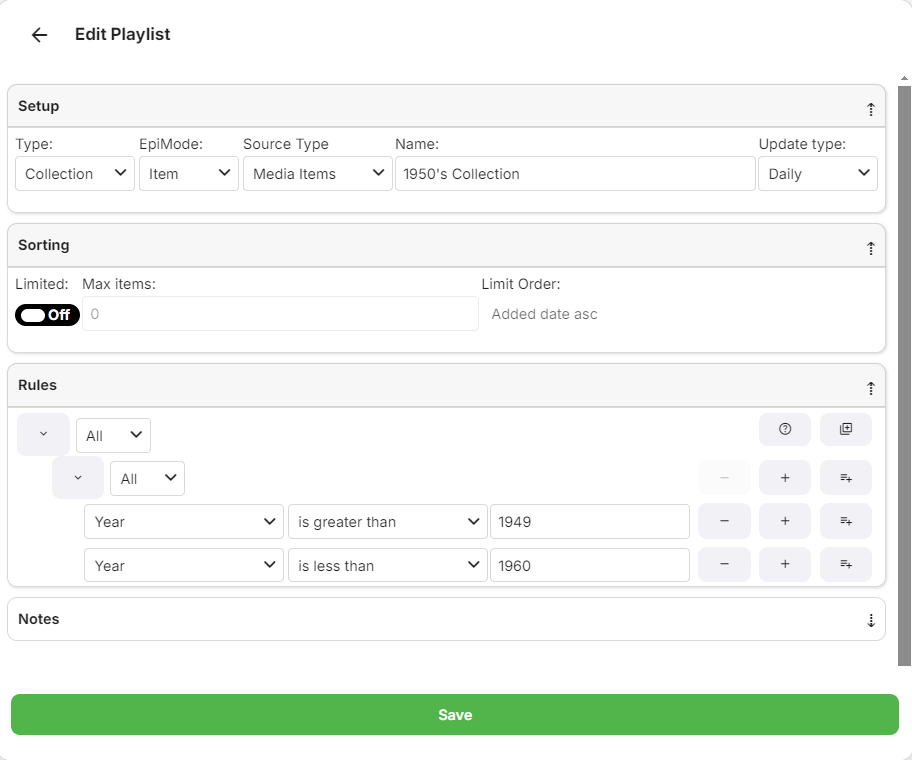Image resolution: width=912 pixels, height=760 pixels.
Task: Open the Source Type Media Items dropdown
Action: tap(317, 174)
